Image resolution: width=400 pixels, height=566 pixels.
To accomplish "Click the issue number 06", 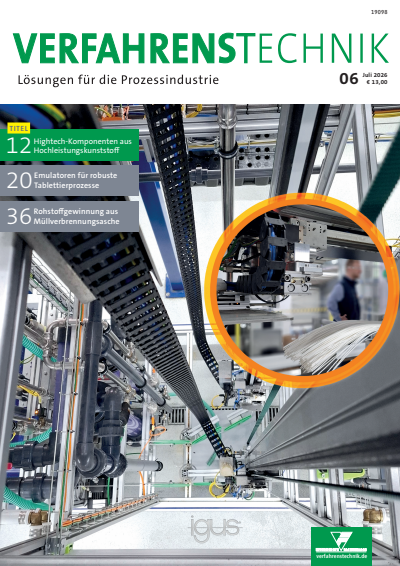I will click(x=348, y=79).
